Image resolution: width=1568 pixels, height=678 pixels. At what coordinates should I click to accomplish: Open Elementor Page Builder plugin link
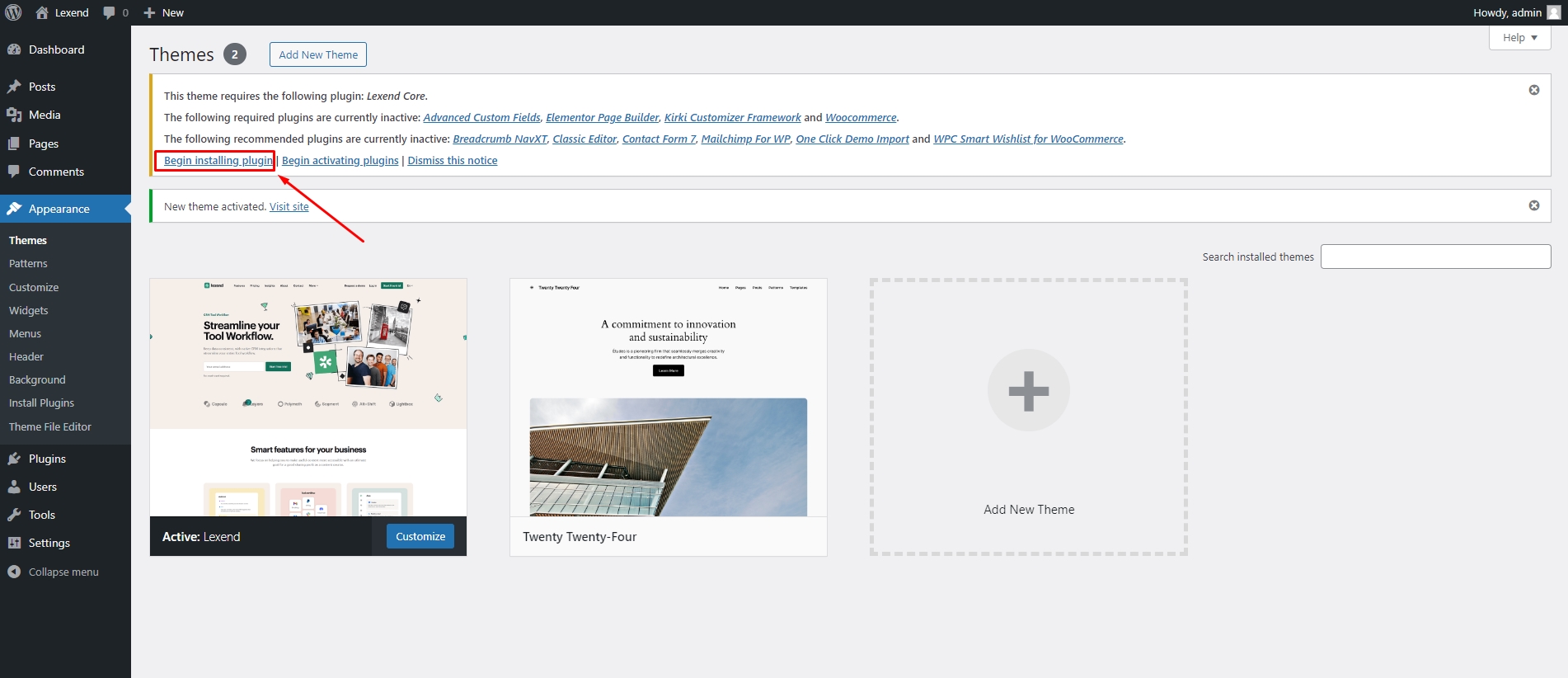point(603,117)
